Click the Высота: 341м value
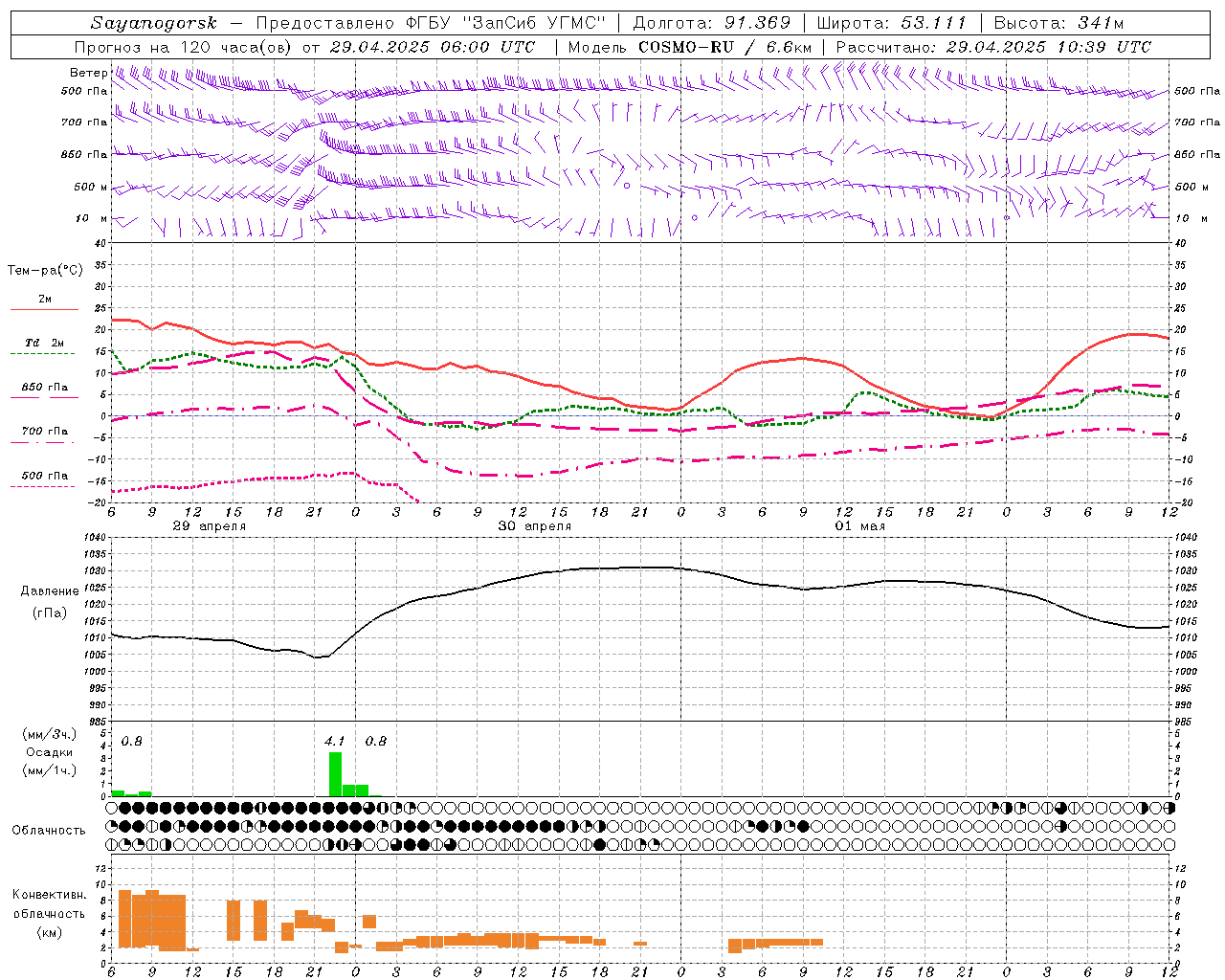The width and height of the screenshot is (1225, 980). point(1058,23)
